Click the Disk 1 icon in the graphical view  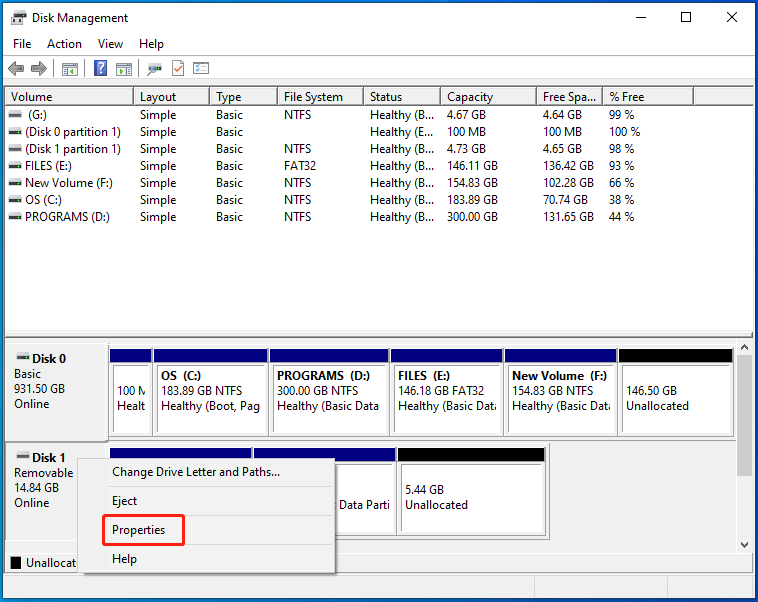click(23, 456)
